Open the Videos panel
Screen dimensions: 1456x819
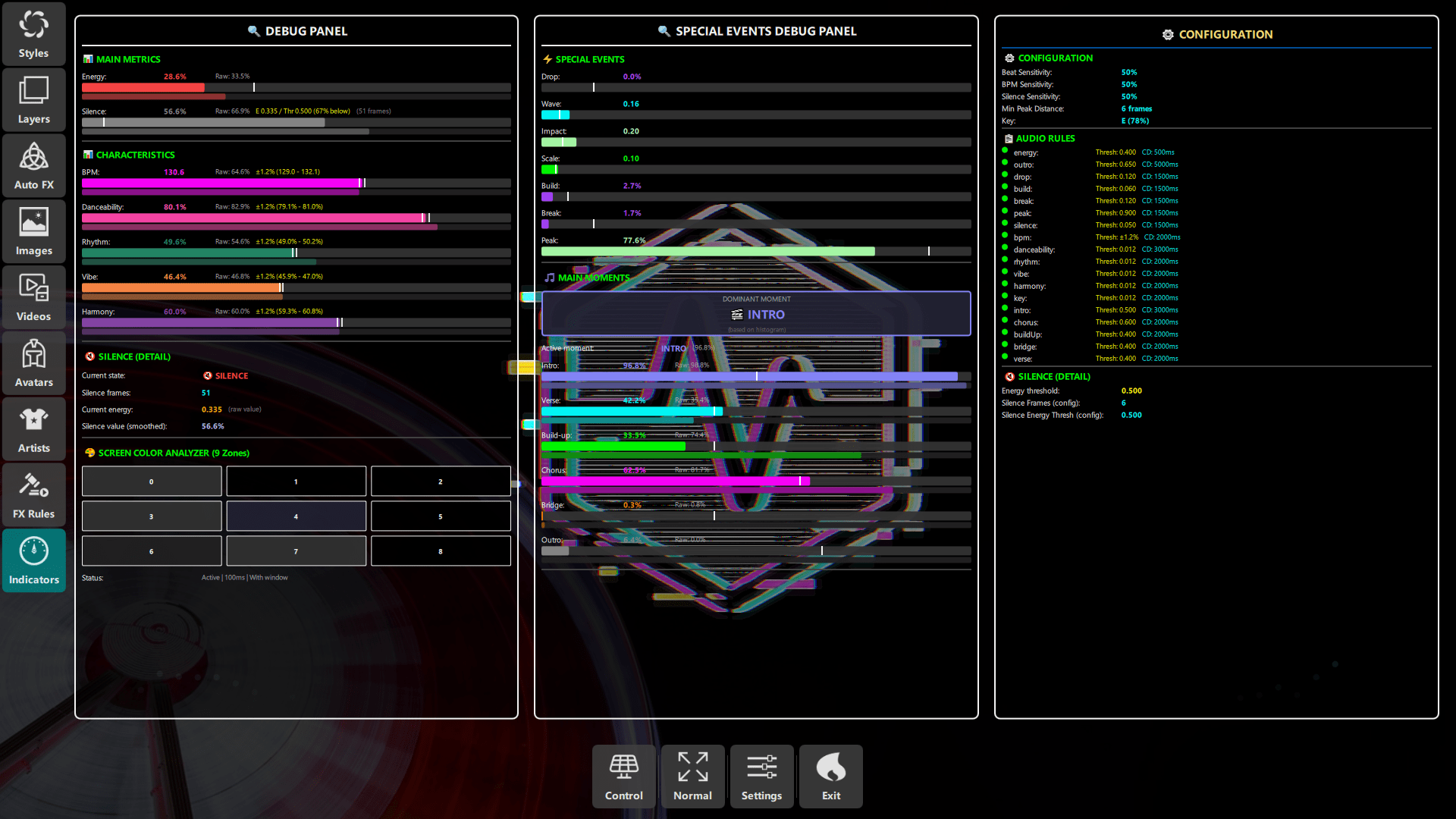click(x=33, y=297)
